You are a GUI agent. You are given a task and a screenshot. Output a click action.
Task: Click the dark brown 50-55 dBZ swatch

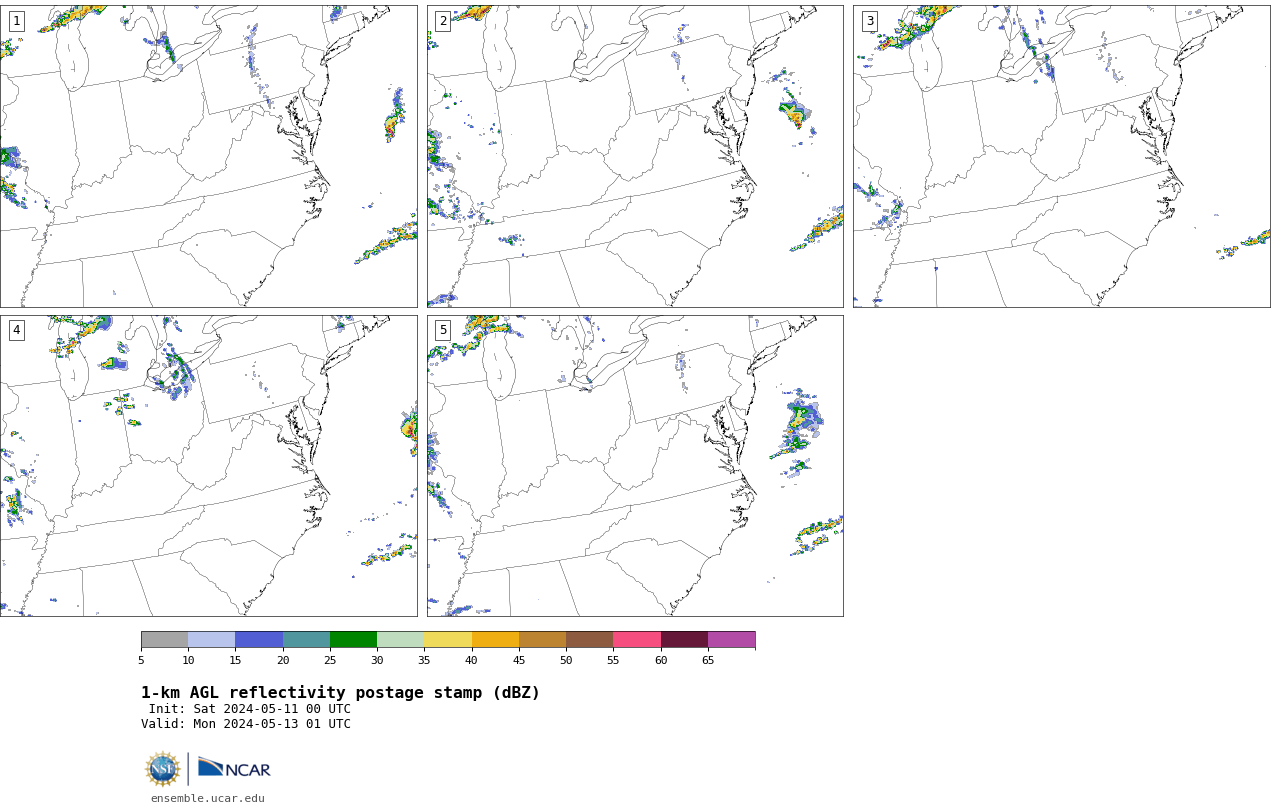click(589, 640)
